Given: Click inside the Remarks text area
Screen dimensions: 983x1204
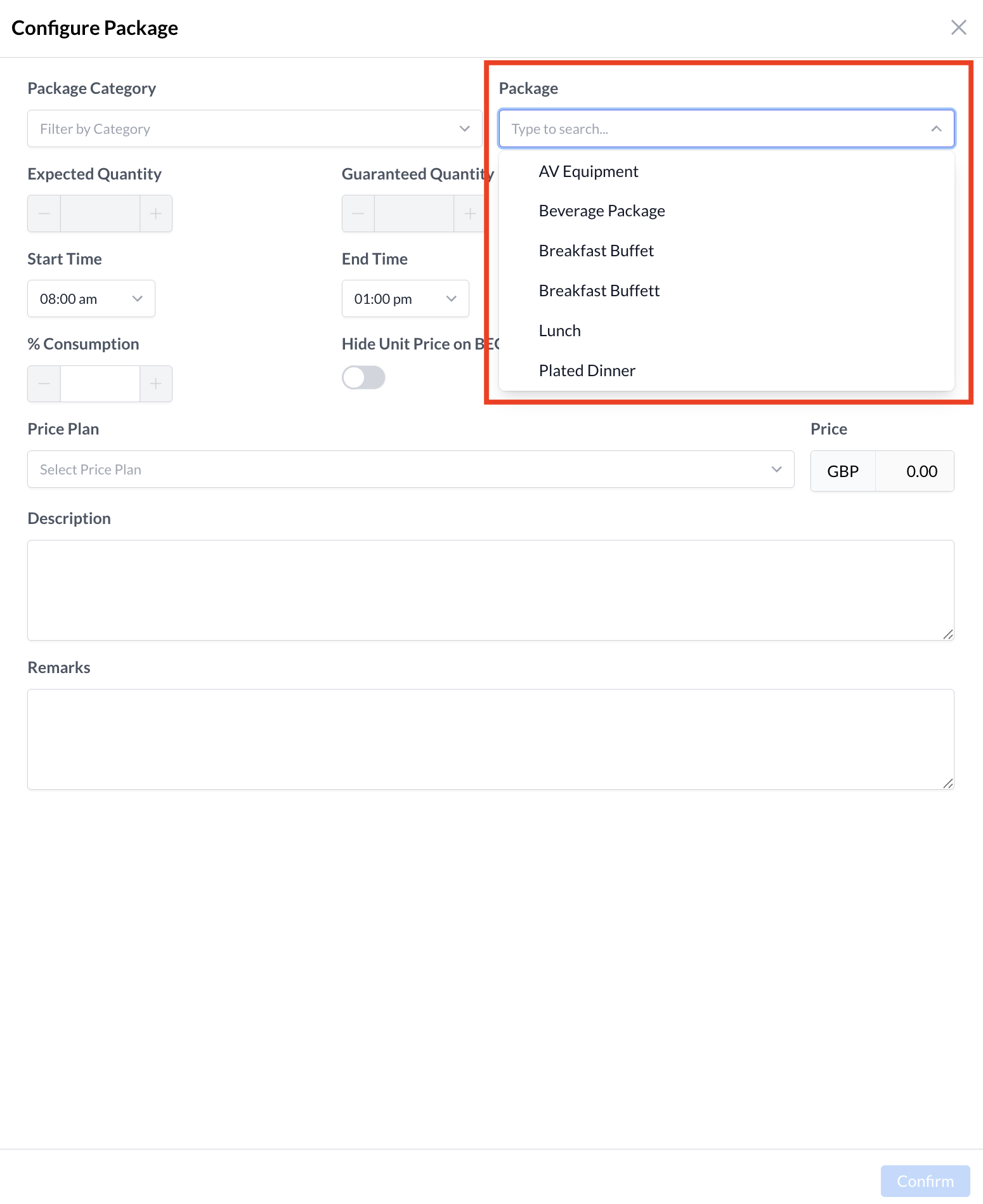Looking at the screenshot, I should pyautogui.click(x=490, y=739).
